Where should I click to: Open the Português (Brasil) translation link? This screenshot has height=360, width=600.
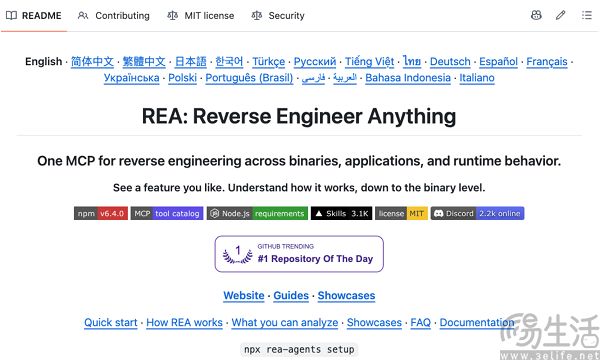pos(249,78)
